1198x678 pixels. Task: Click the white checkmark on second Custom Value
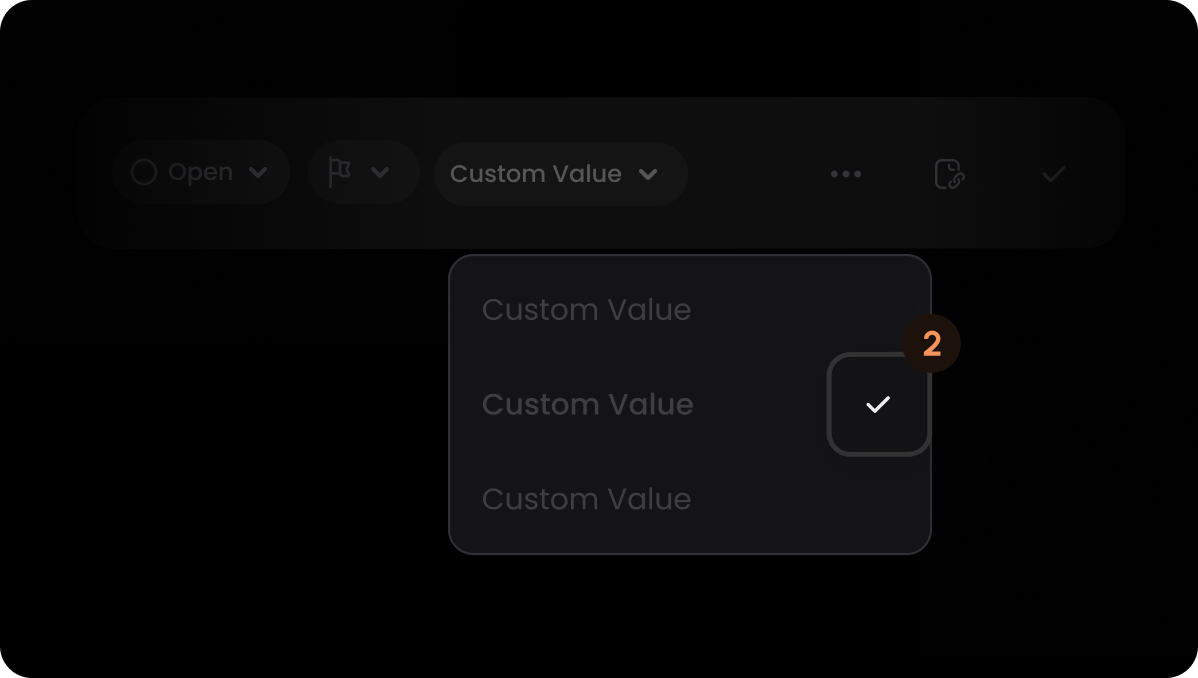coord(878,404)
